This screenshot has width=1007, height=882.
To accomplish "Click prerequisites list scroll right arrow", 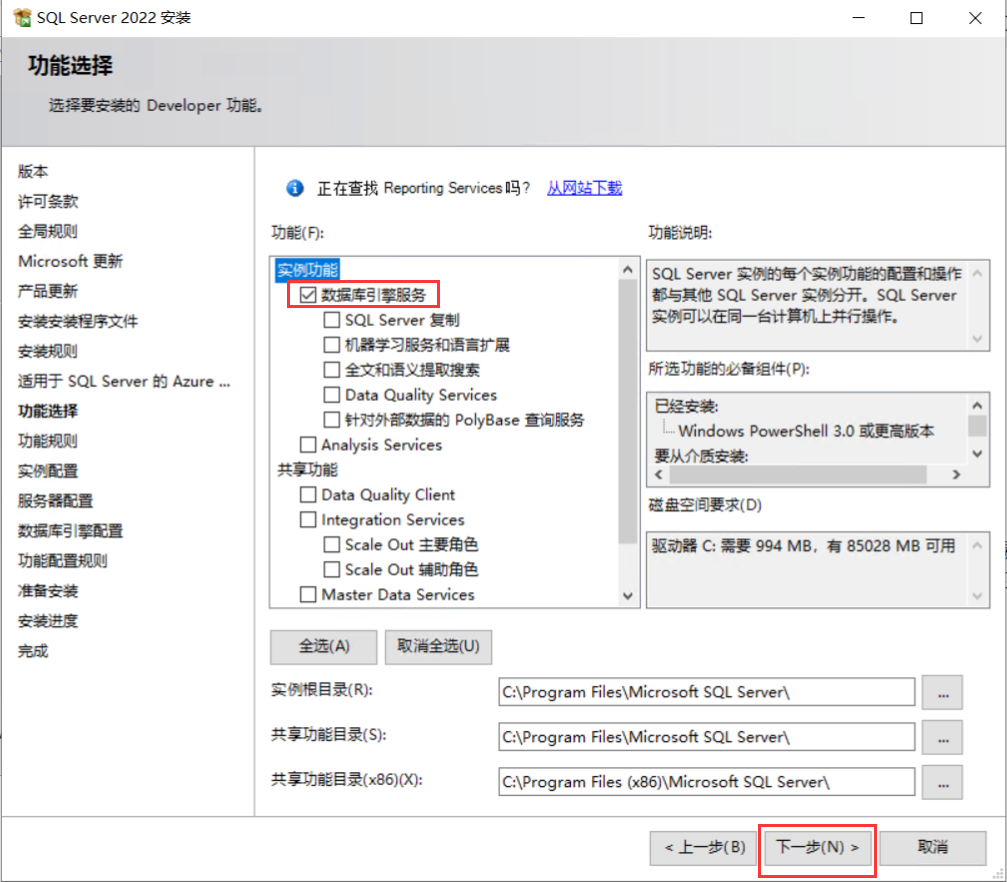I will [x=957, y=475].
